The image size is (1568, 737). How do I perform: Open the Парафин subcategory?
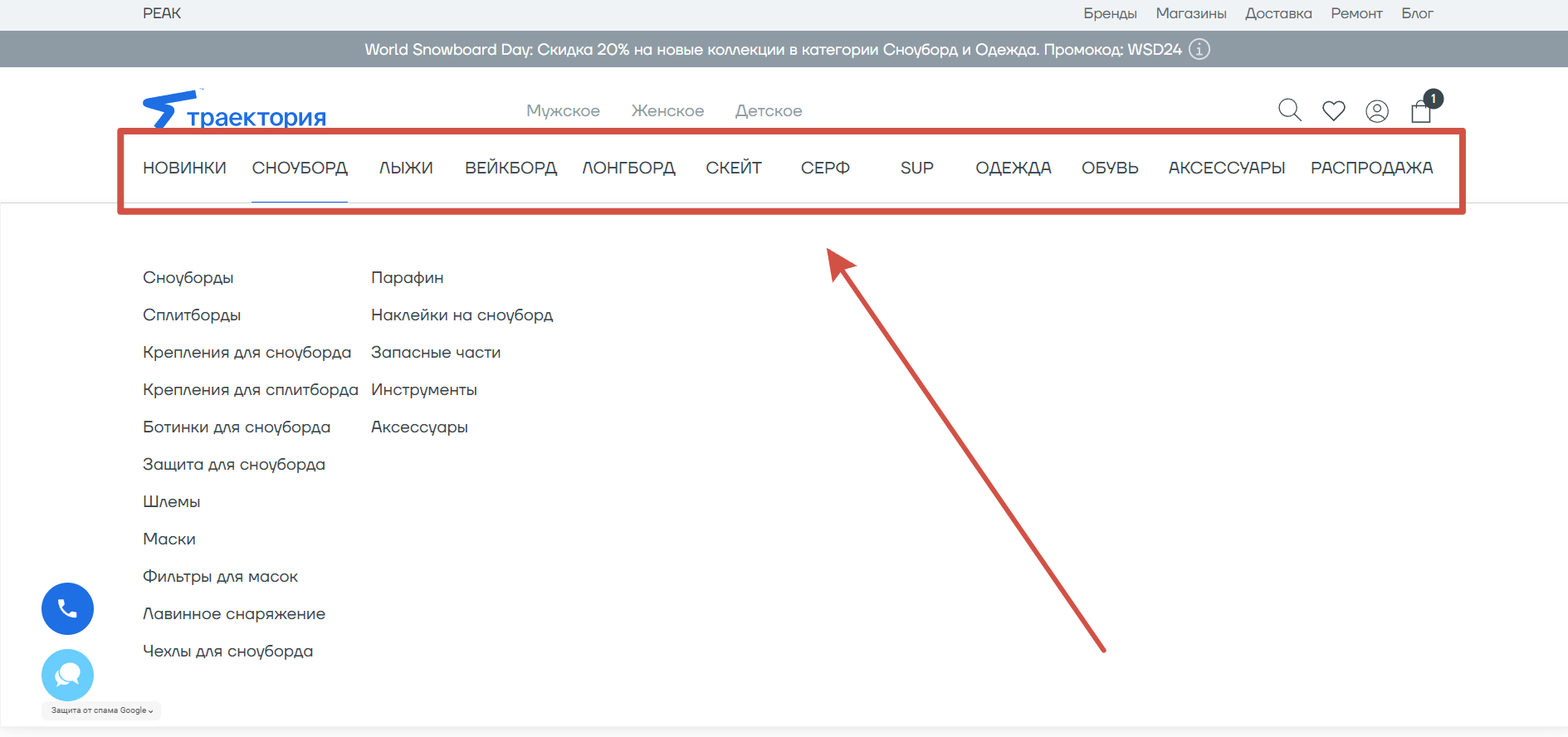[408, 278]
